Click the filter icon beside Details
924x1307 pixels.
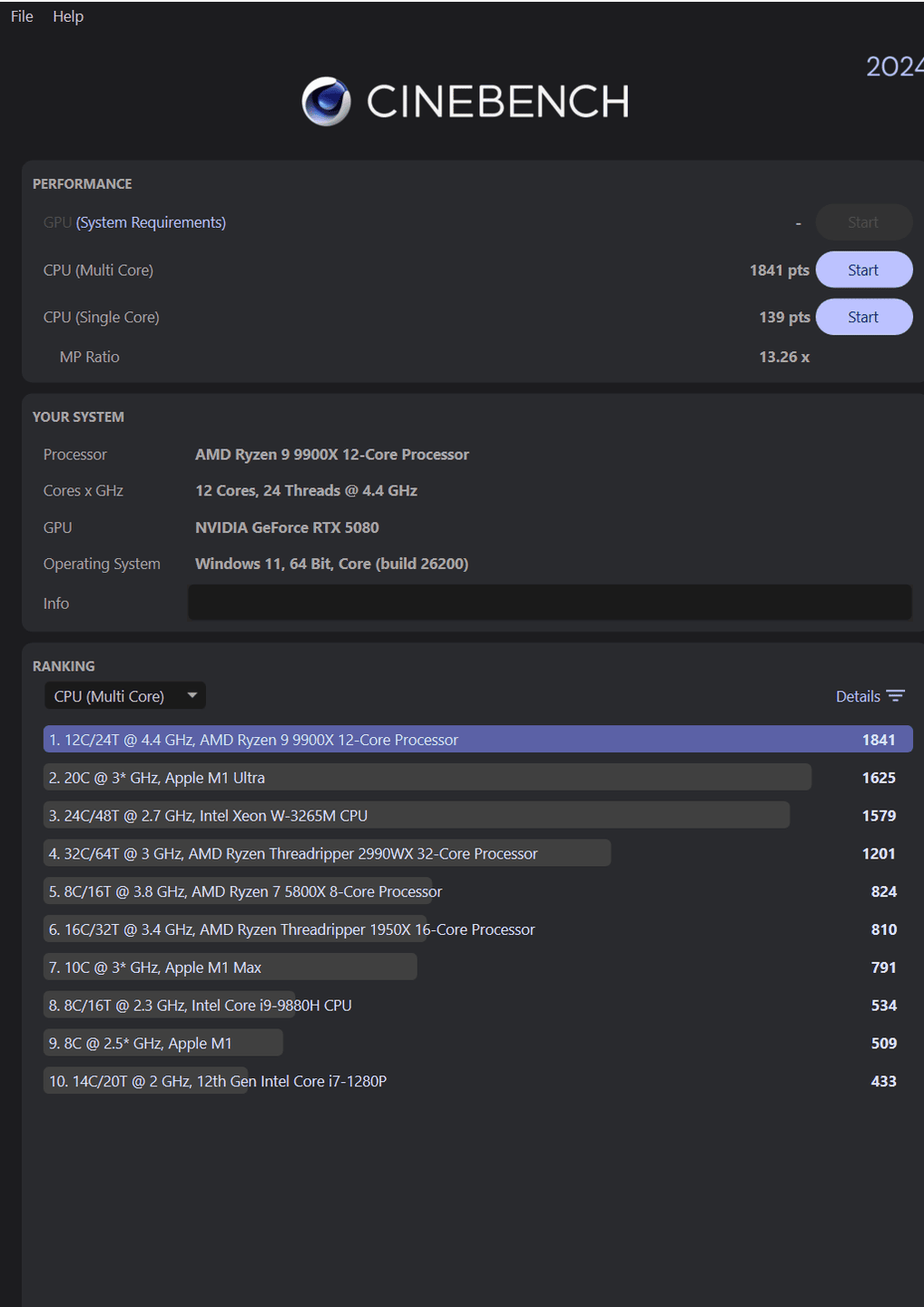[x=896, y=696]
